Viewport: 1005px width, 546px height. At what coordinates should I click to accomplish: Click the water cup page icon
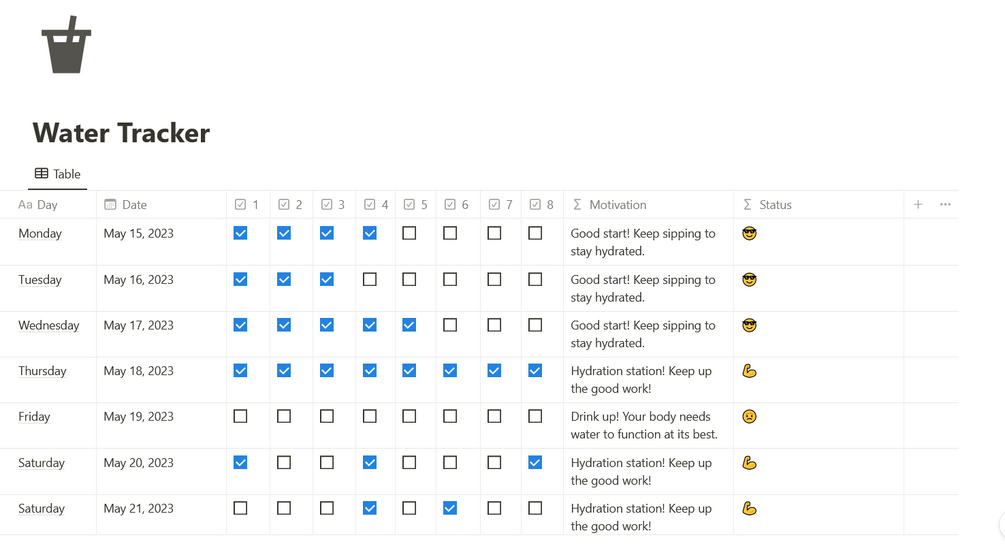pyautogui.click(x=66, y=45)
